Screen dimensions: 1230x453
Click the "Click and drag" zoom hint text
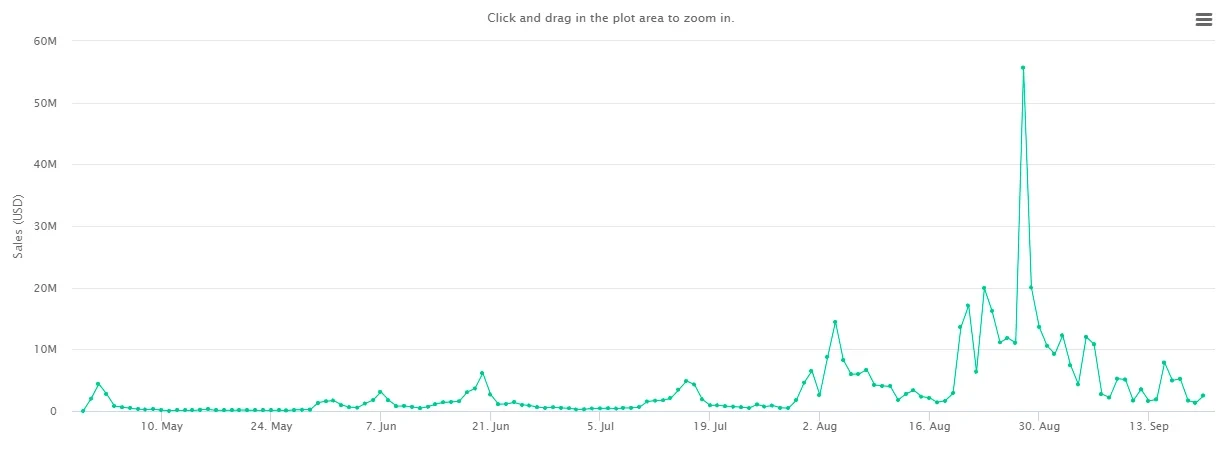(611, 18)
